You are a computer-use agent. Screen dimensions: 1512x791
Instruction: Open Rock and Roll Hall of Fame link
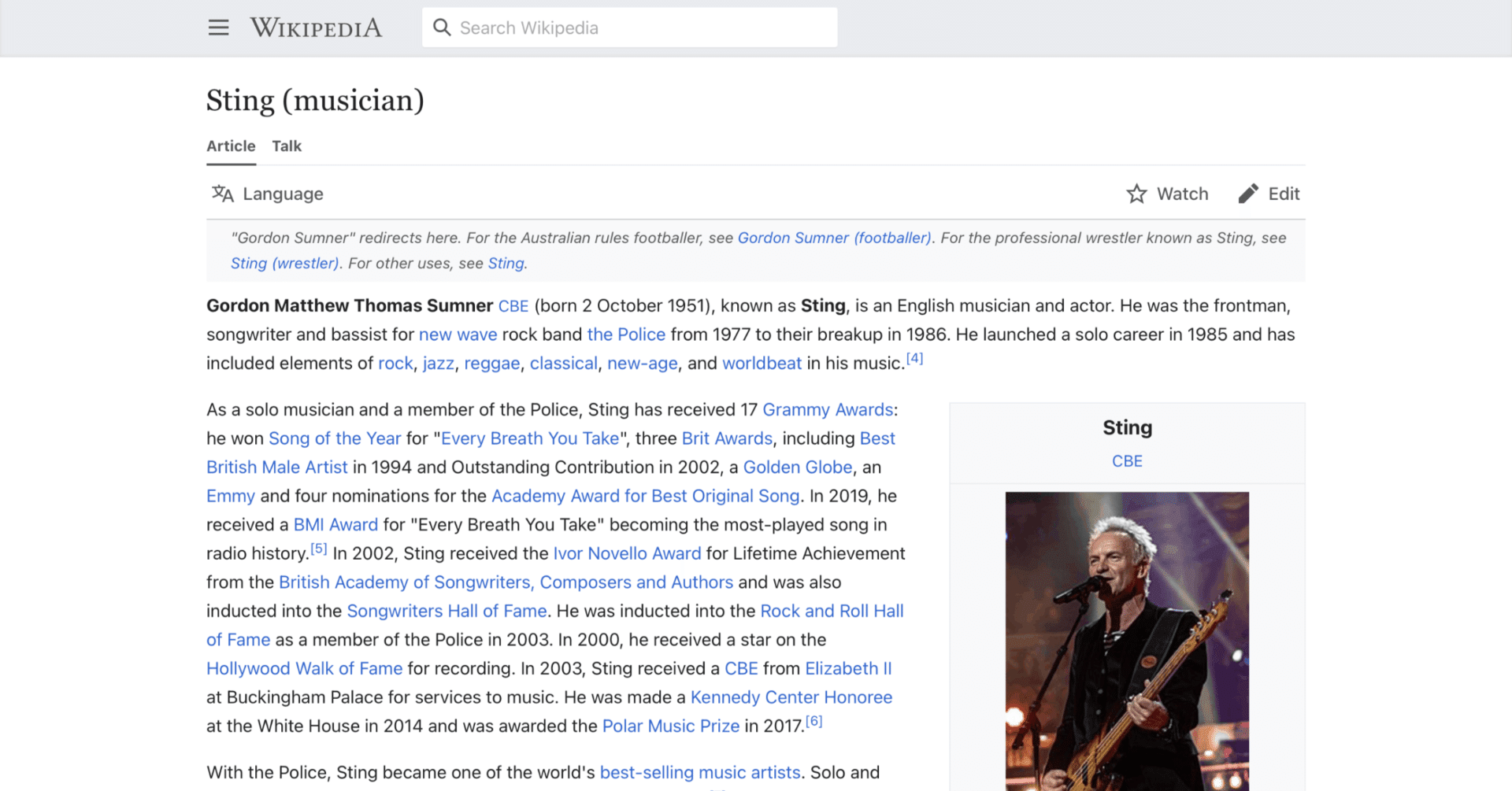(x=832, y=612)
